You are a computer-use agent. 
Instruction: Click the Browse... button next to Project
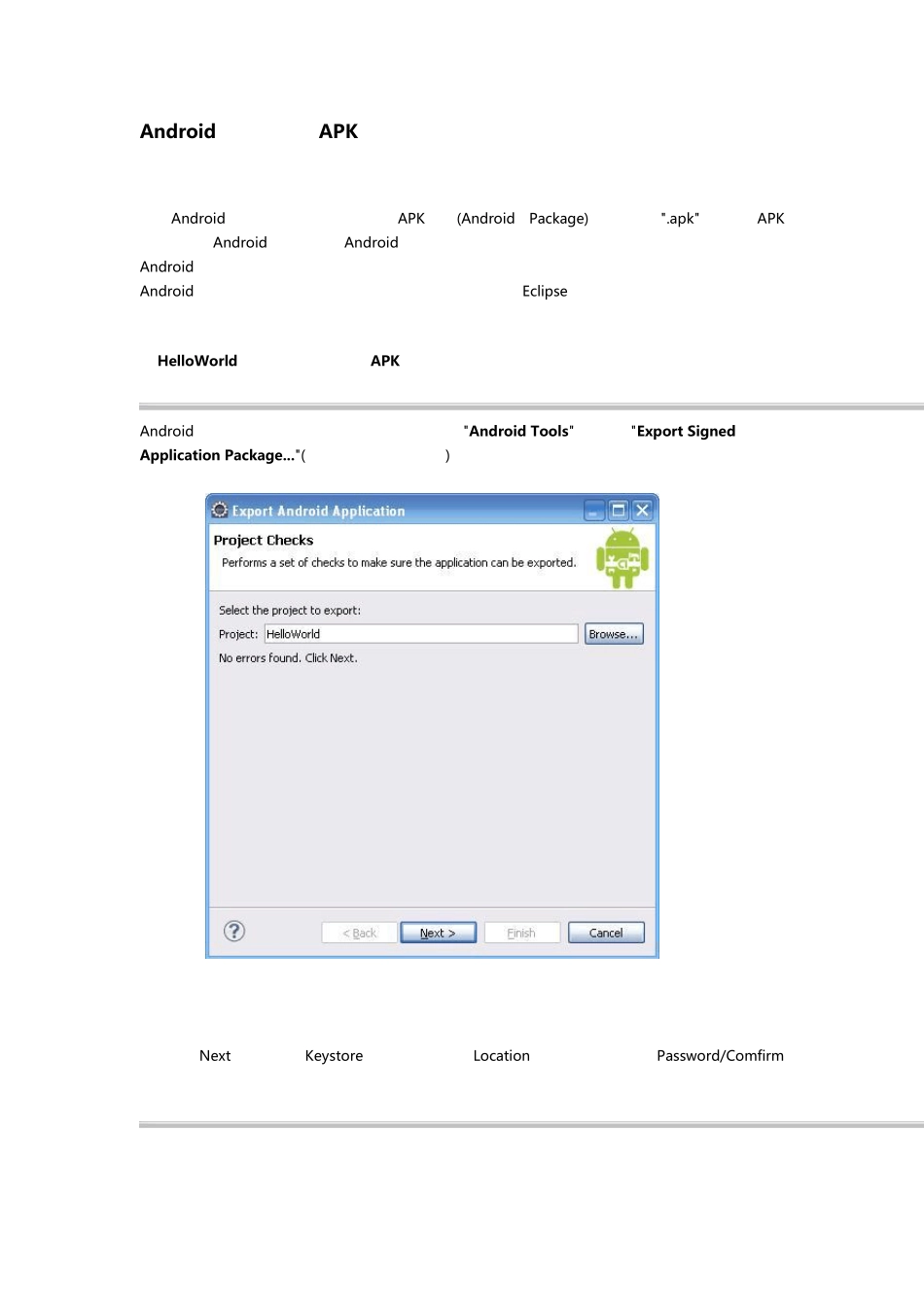click(614, 634)
